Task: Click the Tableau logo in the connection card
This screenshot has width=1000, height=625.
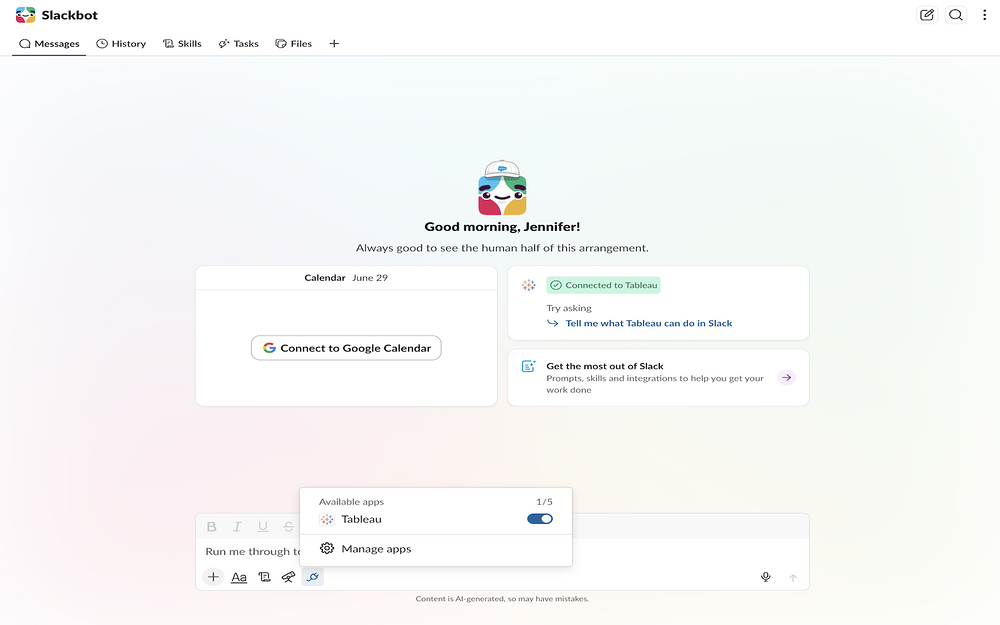Action: (529, 285)
